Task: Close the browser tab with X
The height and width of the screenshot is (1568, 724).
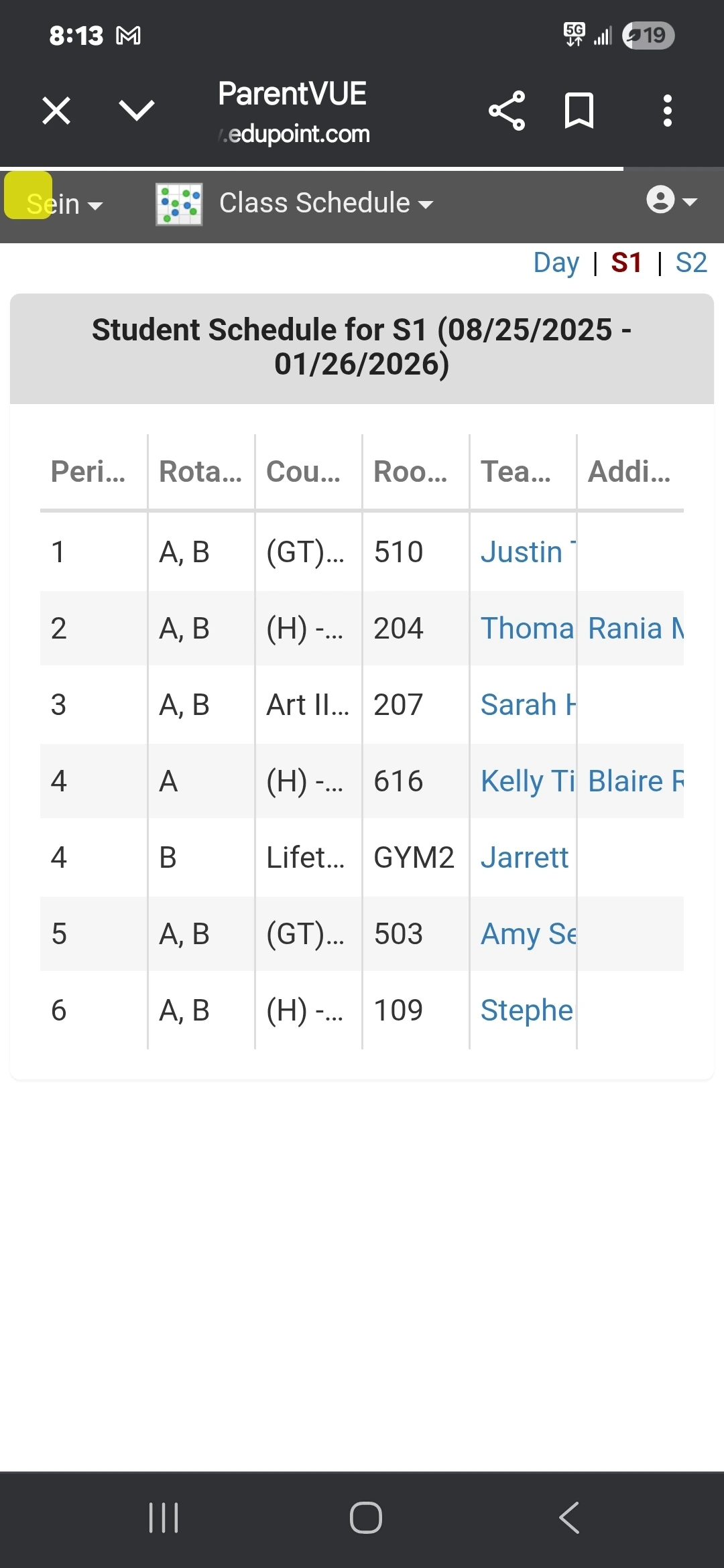Action: pos(56,111)
